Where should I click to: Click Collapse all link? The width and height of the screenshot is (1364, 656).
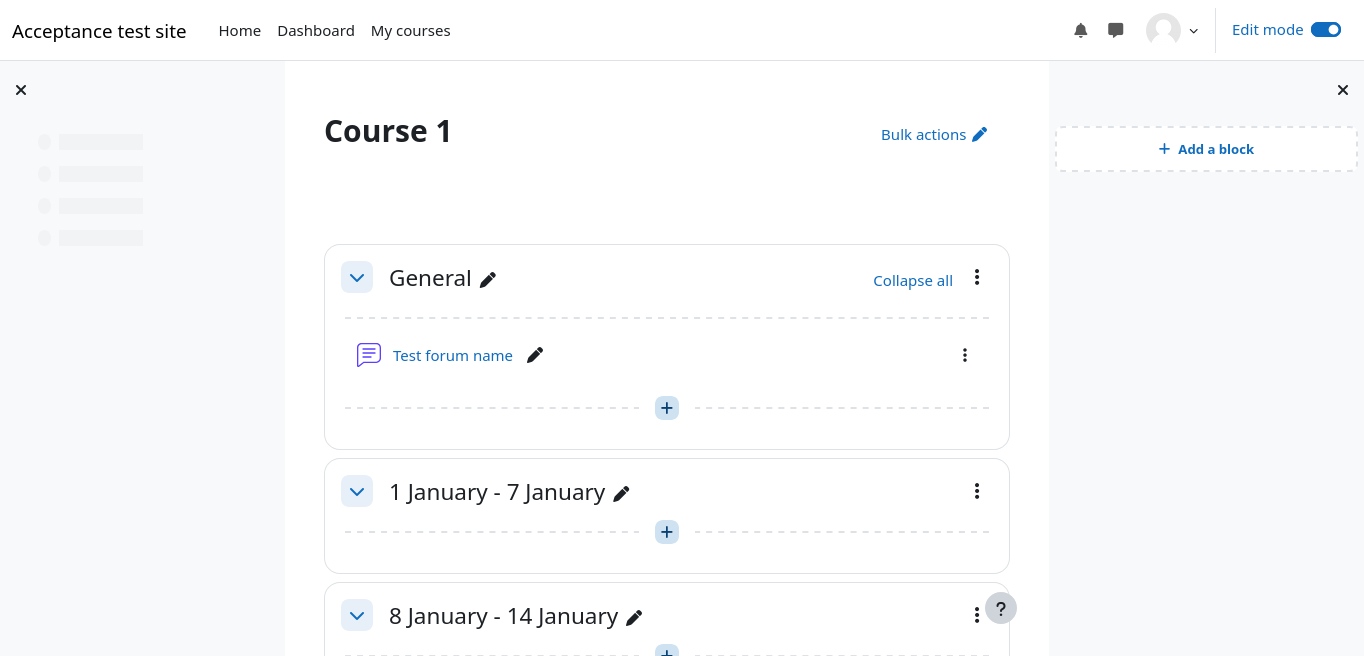[913, 281]
